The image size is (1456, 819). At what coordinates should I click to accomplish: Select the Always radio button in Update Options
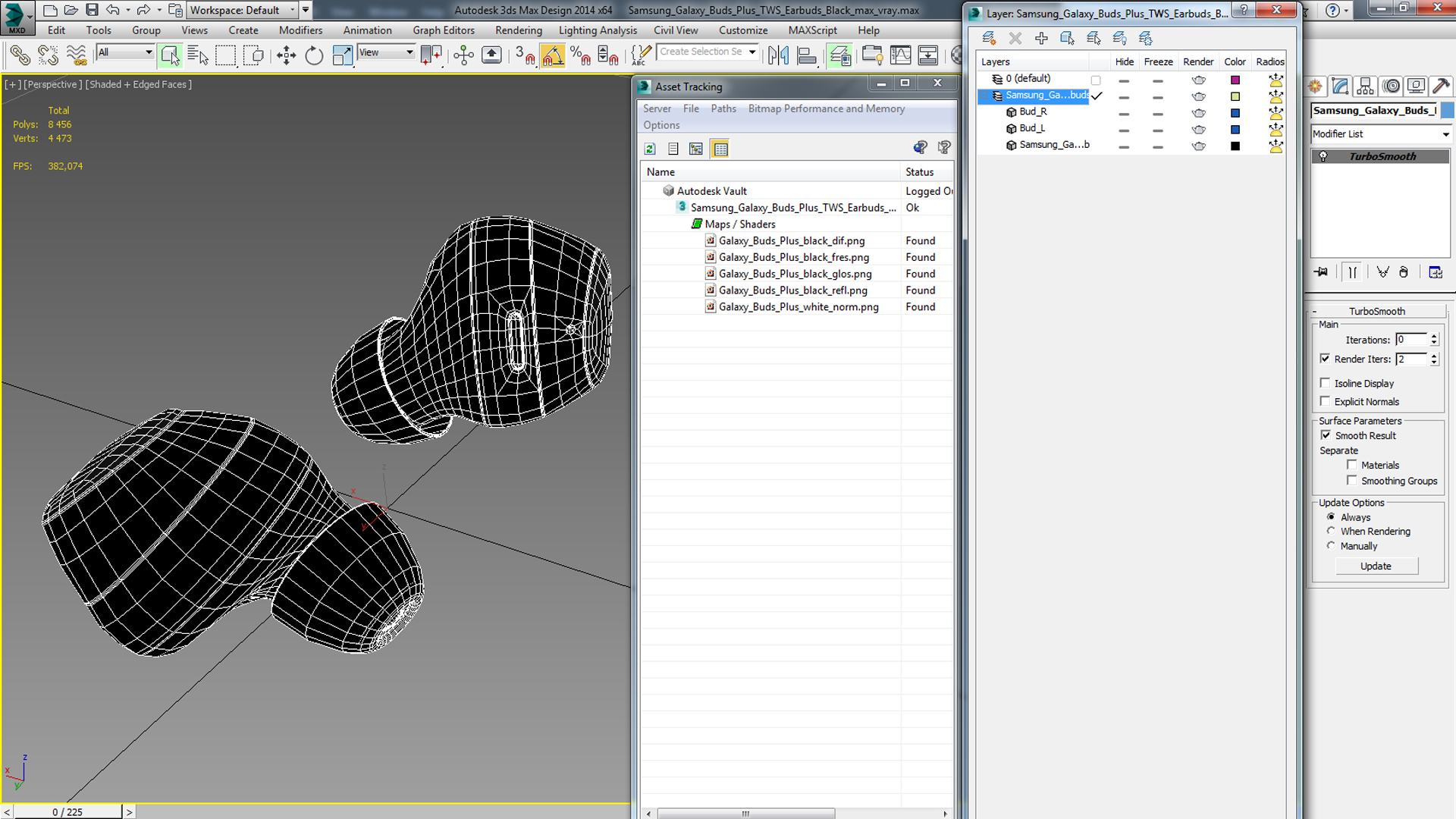tap(1331, 517)
